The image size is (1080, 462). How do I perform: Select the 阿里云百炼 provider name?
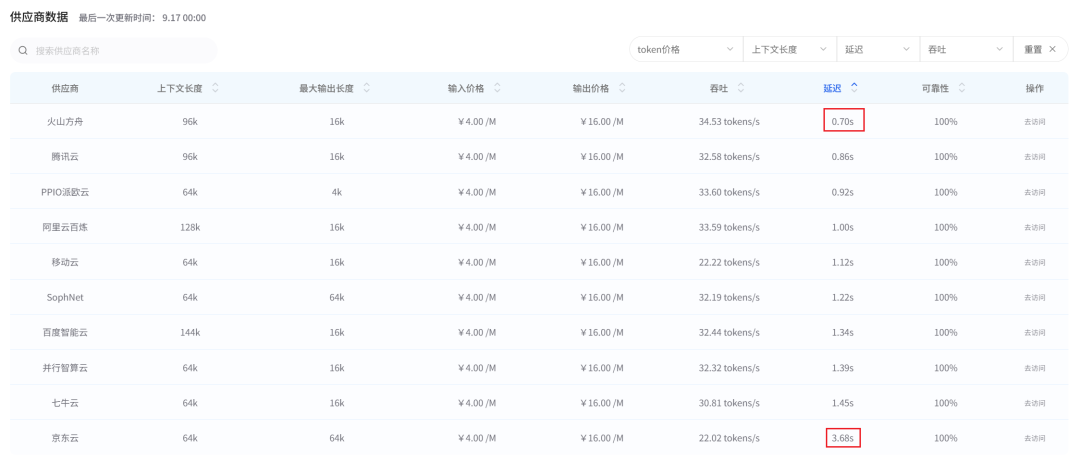click(x=65, y=227)
